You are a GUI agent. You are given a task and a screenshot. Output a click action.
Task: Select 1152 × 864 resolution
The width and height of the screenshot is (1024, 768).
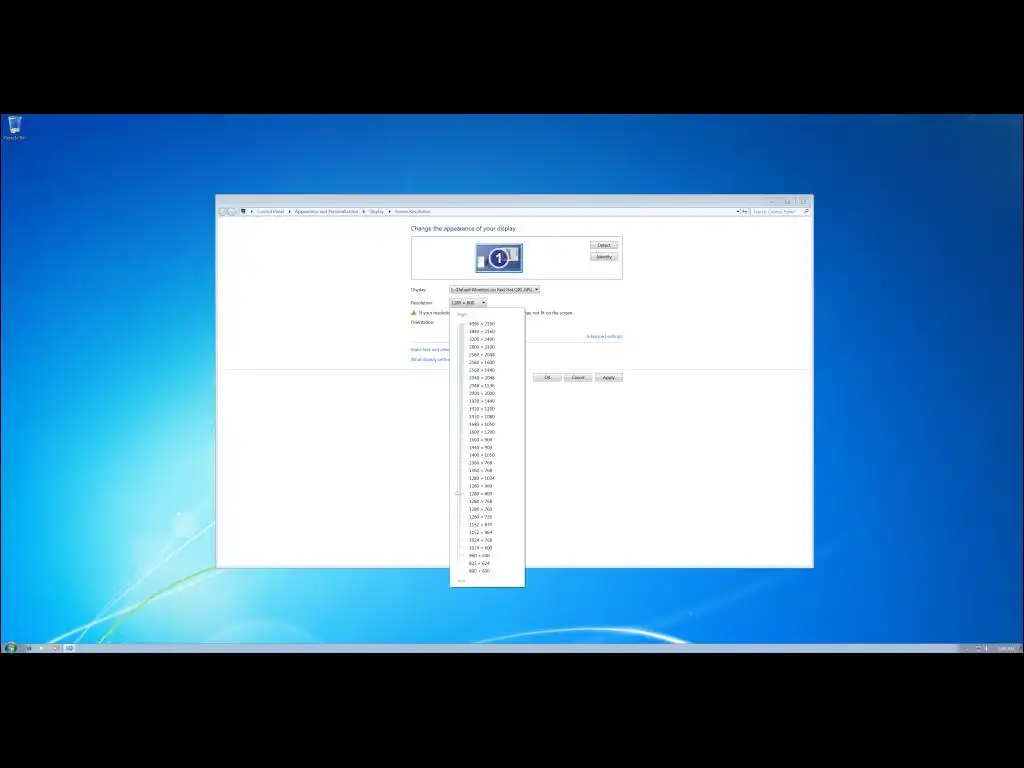point(481,533)
